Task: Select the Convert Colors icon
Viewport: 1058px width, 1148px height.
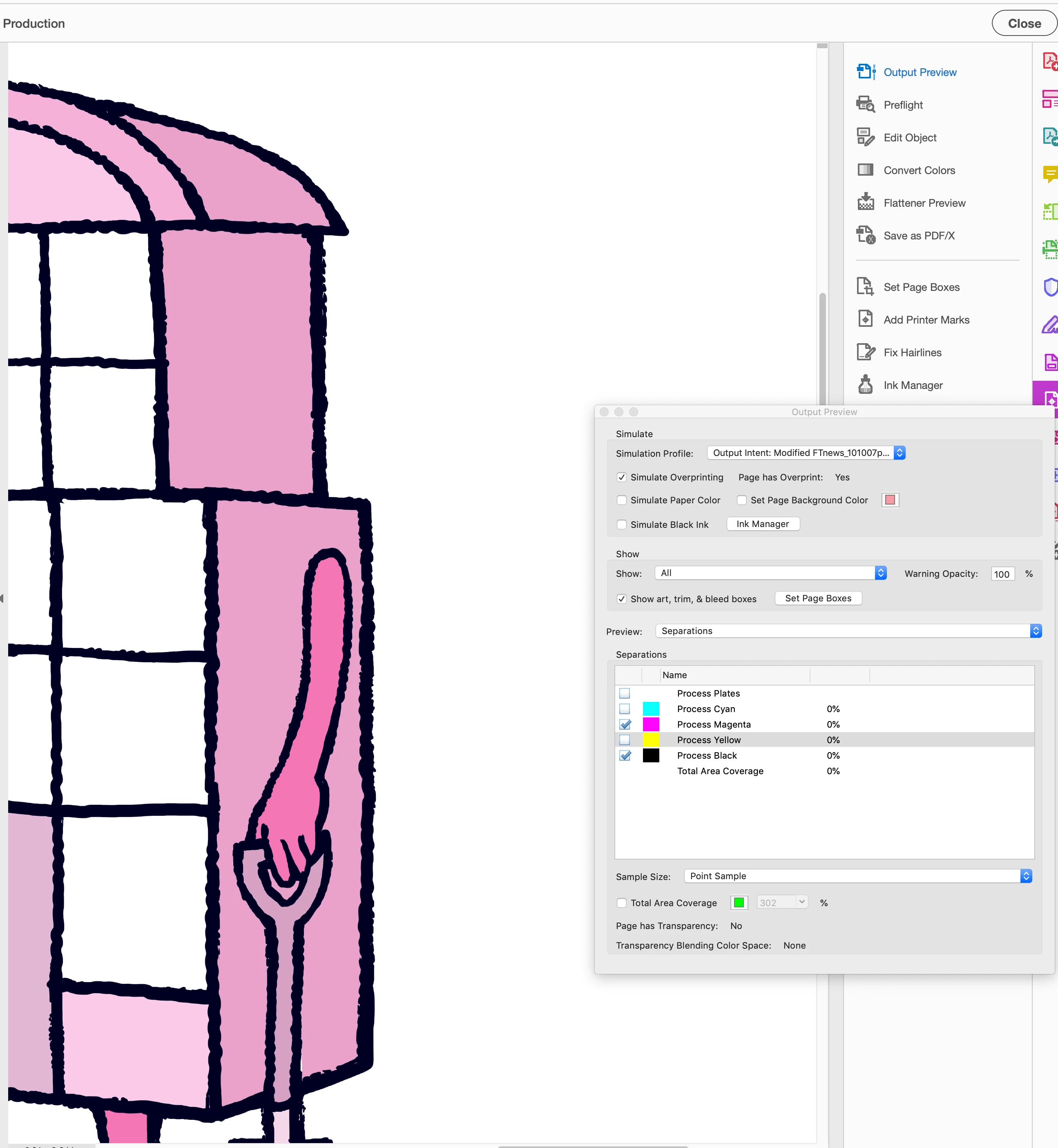Action: pos(865,170)
